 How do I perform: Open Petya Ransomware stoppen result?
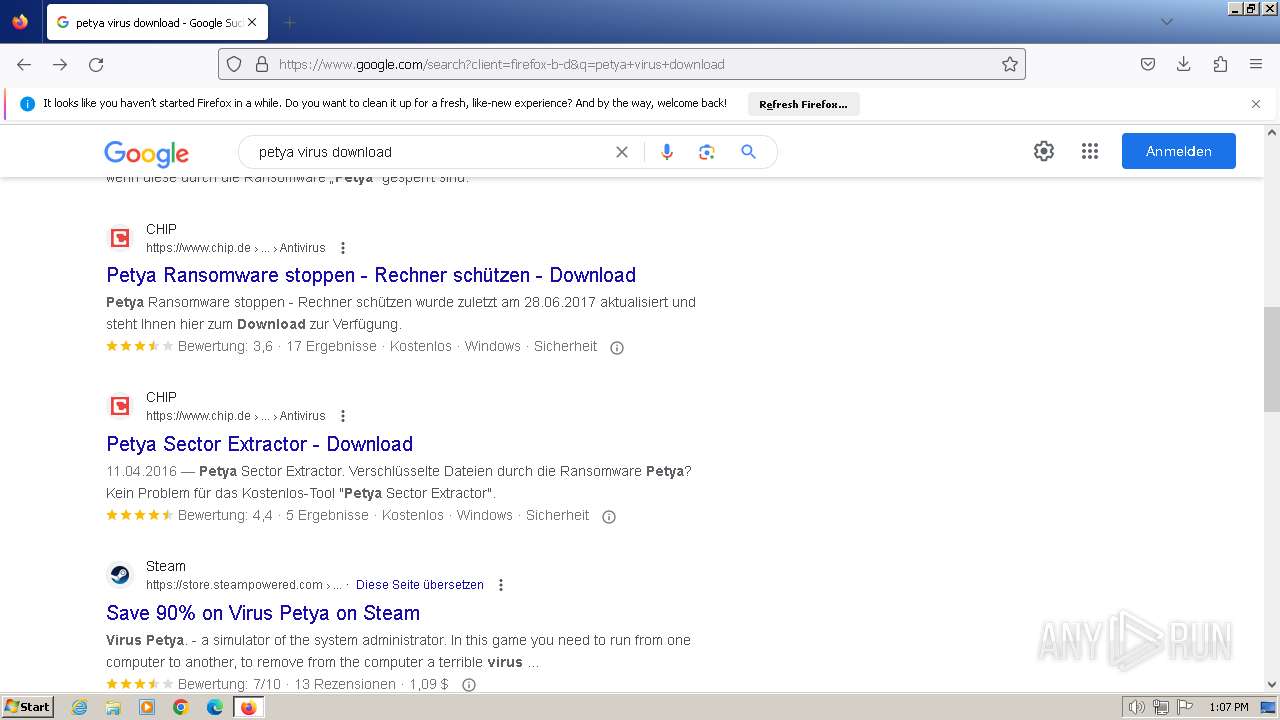point(371,275)
